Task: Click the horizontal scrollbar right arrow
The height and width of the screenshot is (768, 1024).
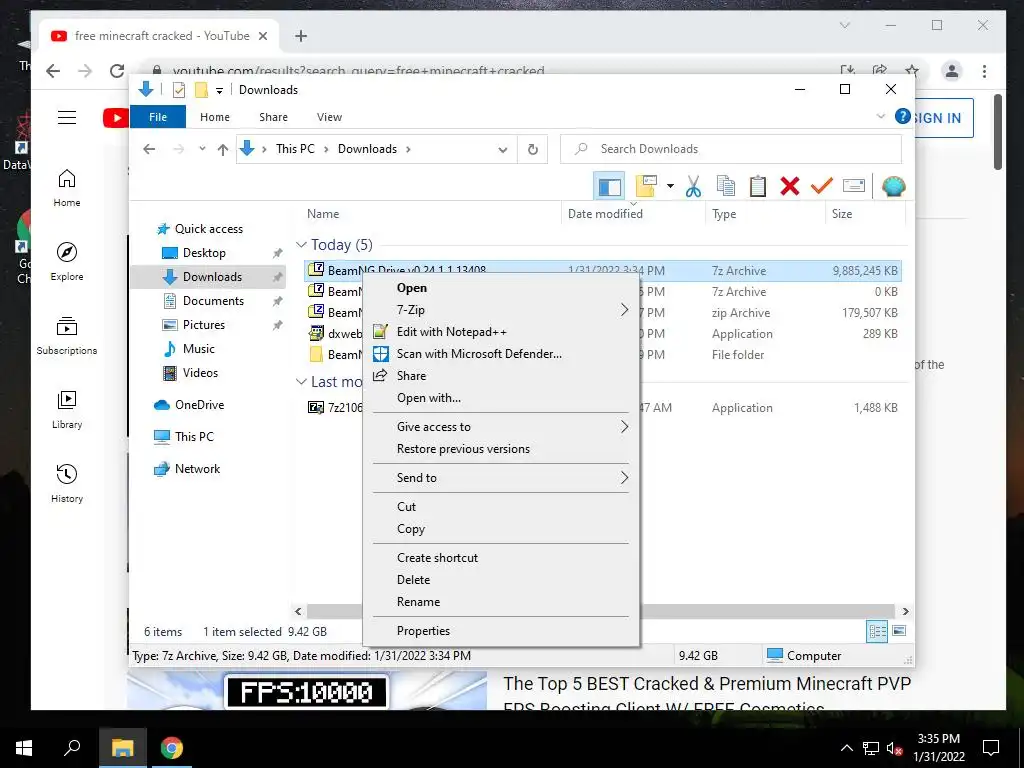Action: tap(905, 611)
